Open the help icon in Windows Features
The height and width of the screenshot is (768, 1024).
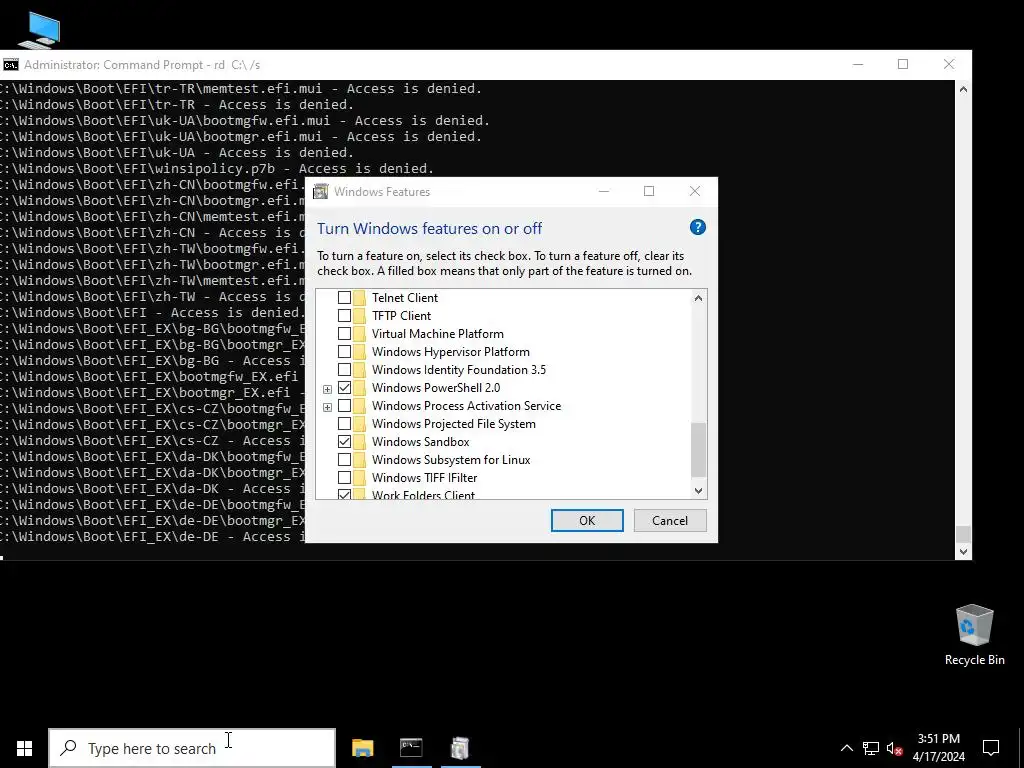pyautogui.click(x=697, y=227)
